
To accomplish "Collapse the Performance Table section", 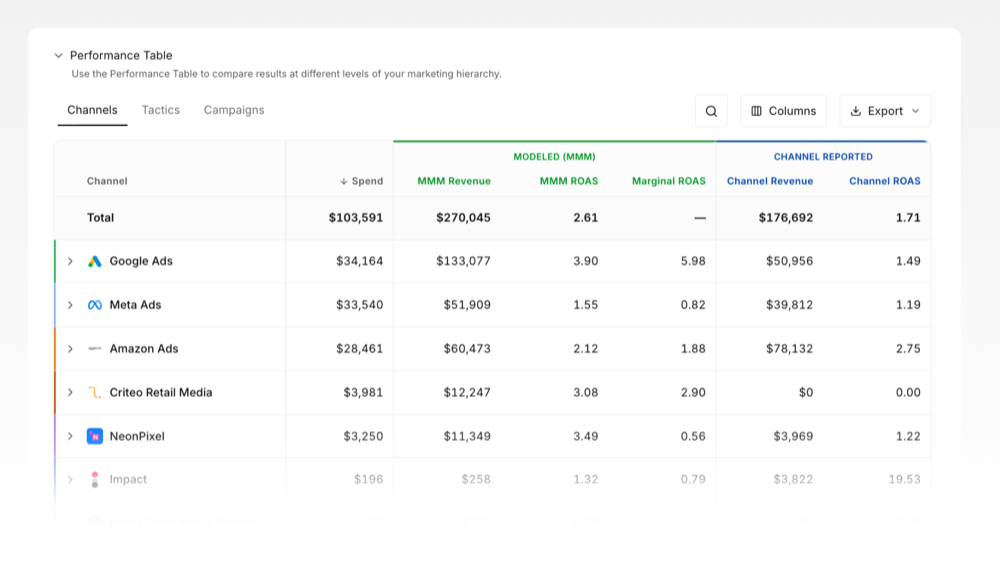I will coord(59,55).
